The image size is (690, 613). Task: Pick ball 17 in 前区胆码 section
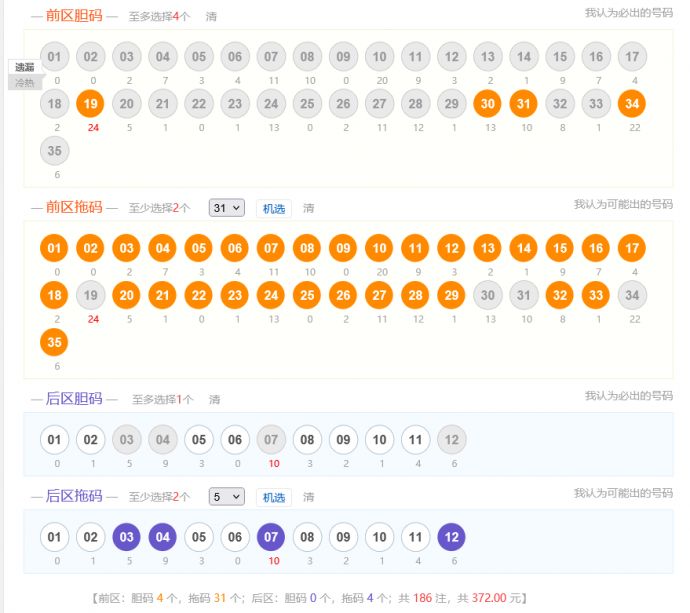630,57
